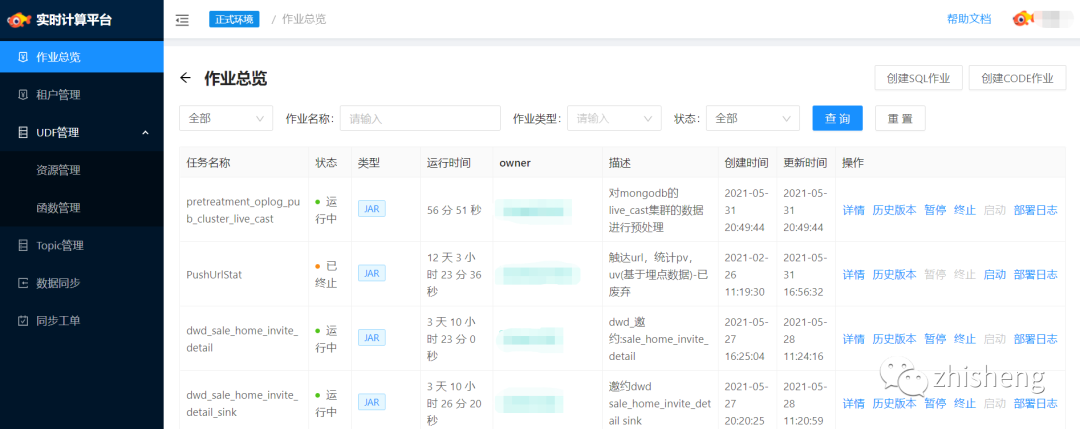Click 终止 for dwd_sale_home_invite_detail_sink
The image size is (1080, 429).
(x=964, y=404)
